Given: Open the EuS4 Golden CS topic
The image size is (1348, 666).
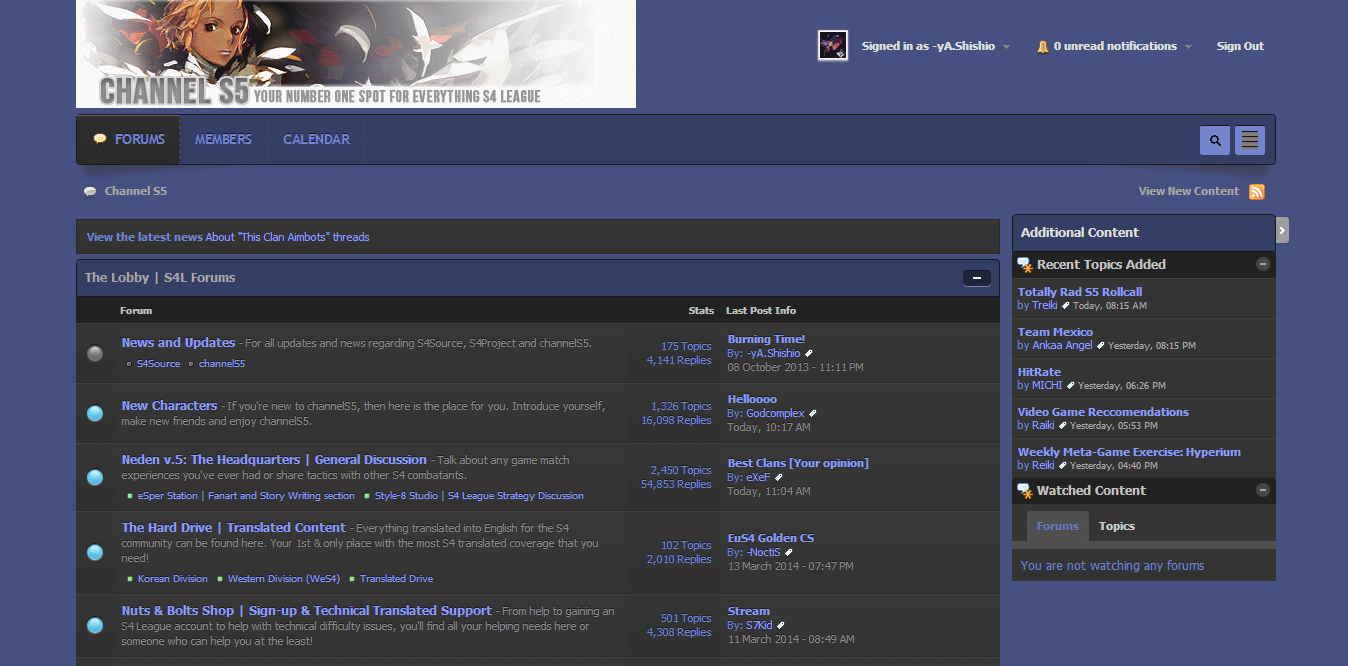Looking at the screenshot, I should click(x=771, y=538).
